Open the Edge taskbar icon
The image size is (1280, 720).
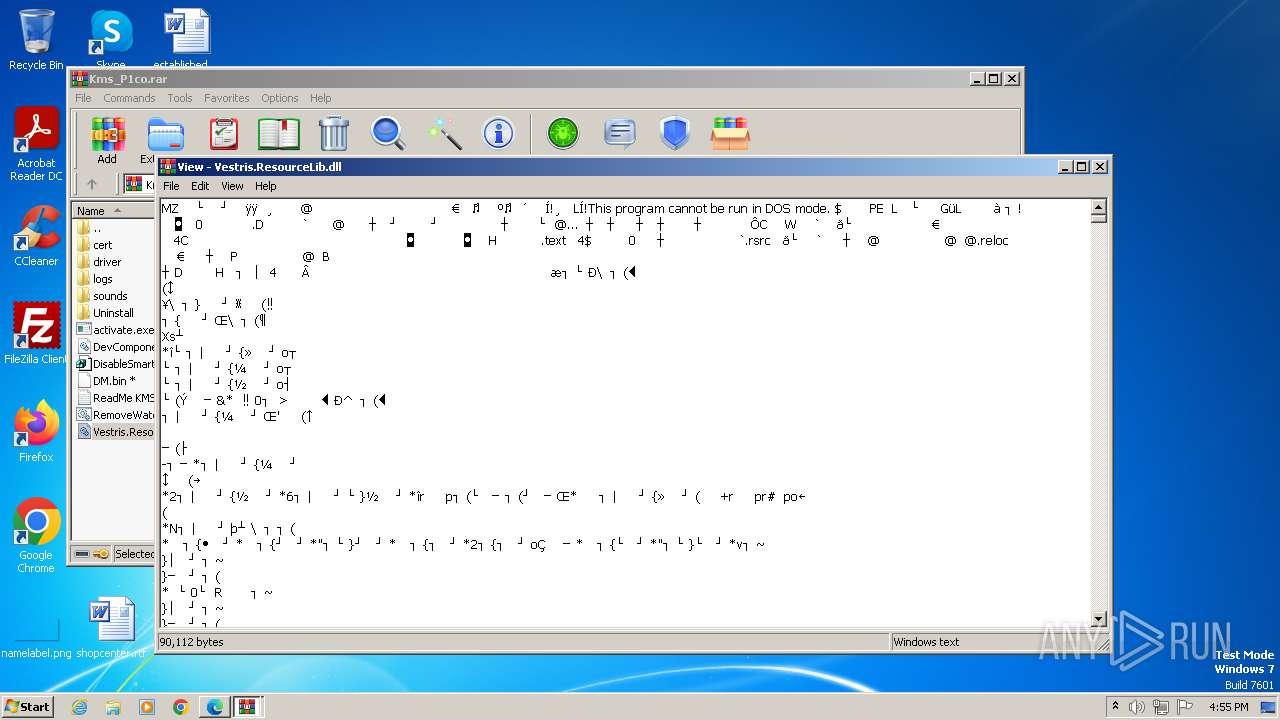pos(215,707)
